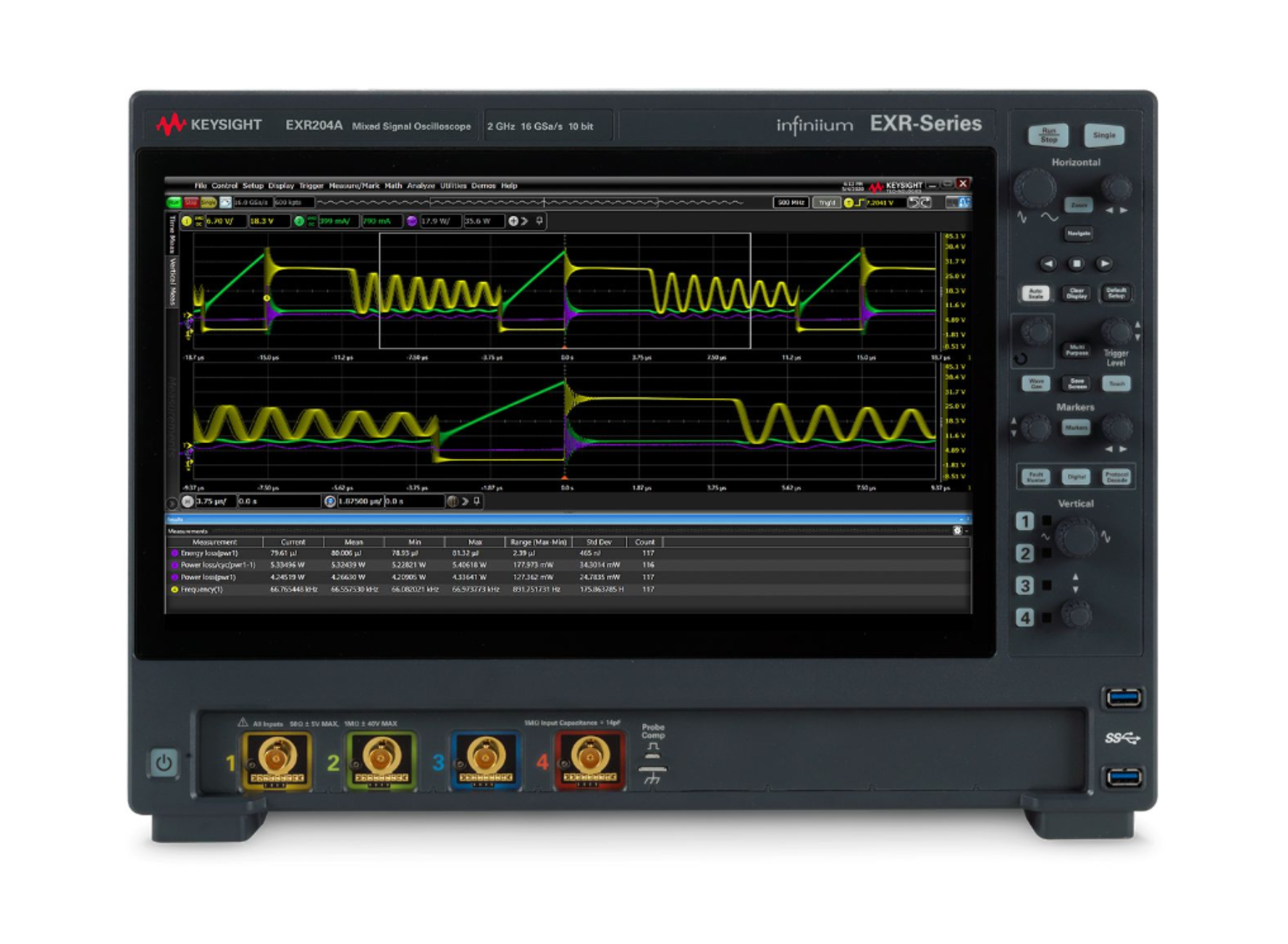Click the redo arrow icon in toolbar
The width and height of the screenshot is (1288, 944).
(925, 203)
